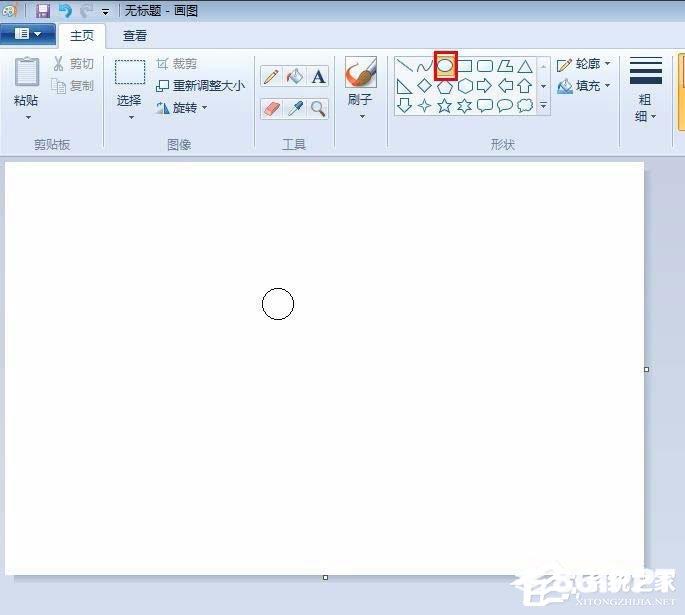Image resolution: width=685 pixels, height=615 pixels.
Task: Pick the Right arrow shape
Action: click(x=484, y=86)
